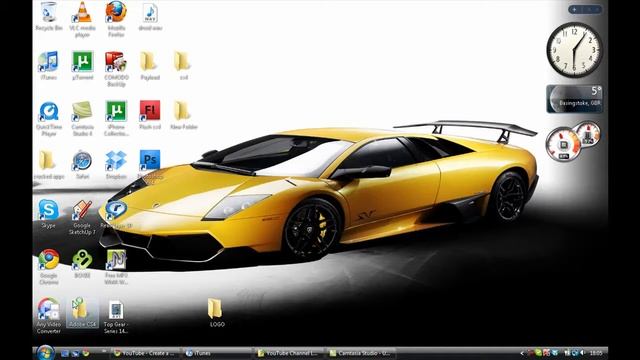640x360 pixels.
Task: Open the Safari desktop shortcut
Action: [82, 164]
